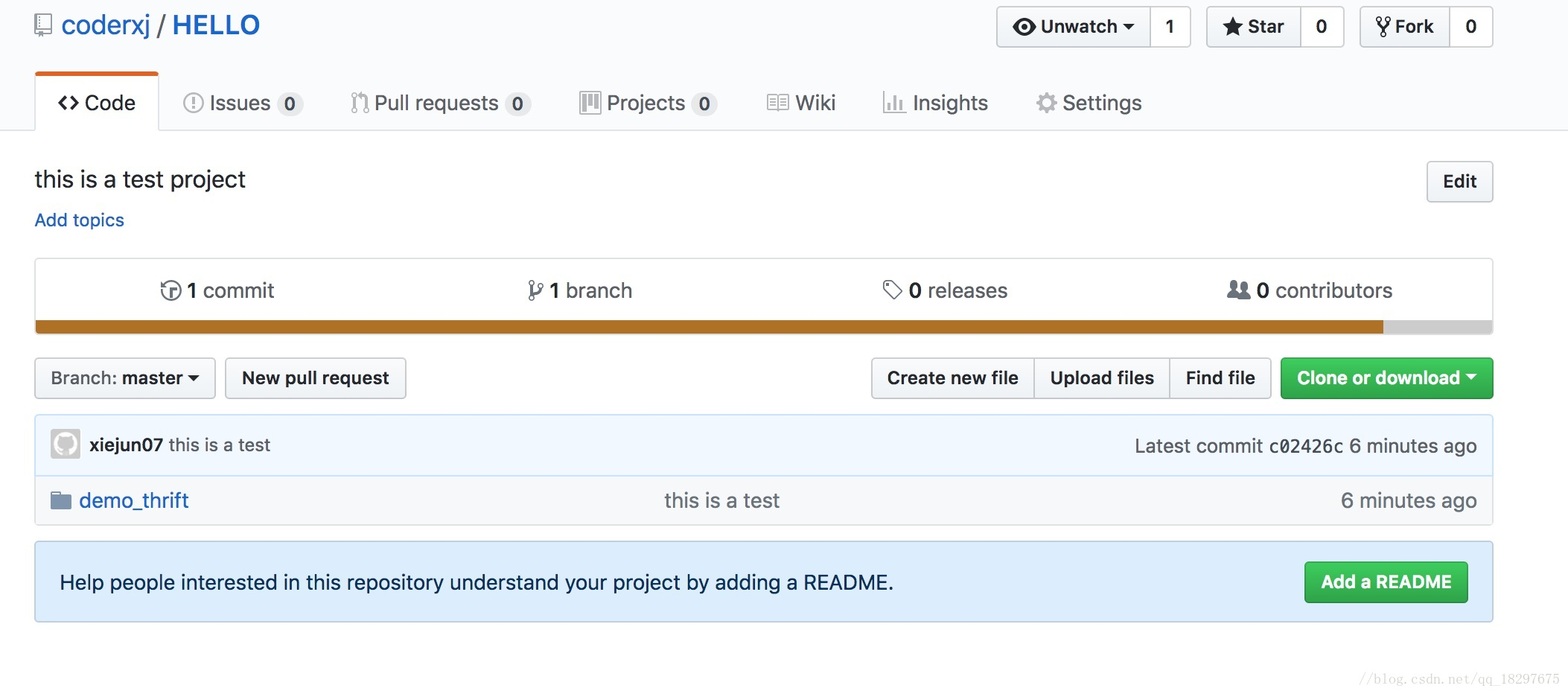Switch to the Issues tab

pos(240,103)
